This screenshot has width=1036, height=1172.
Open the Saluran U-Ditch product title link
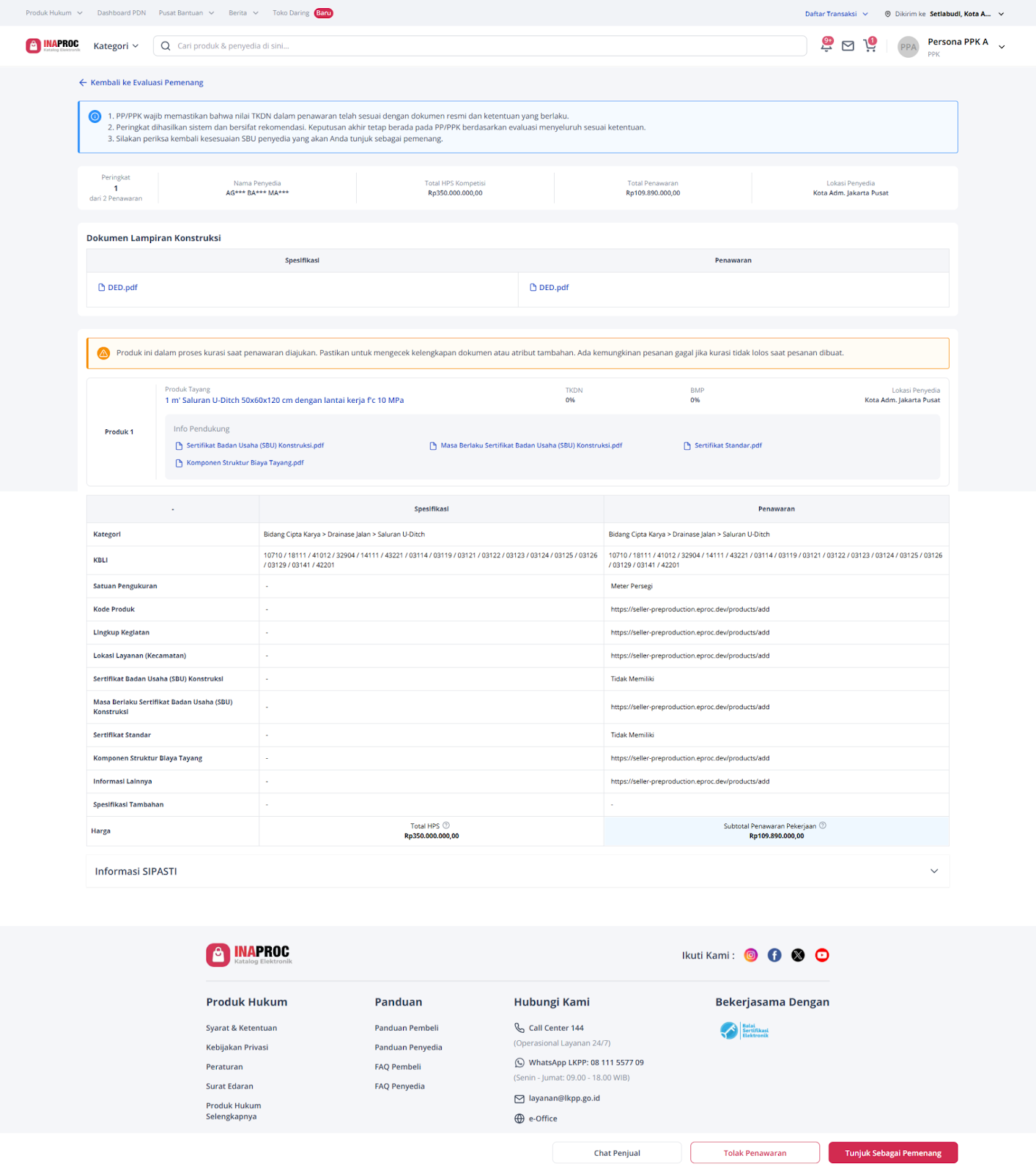284,401
